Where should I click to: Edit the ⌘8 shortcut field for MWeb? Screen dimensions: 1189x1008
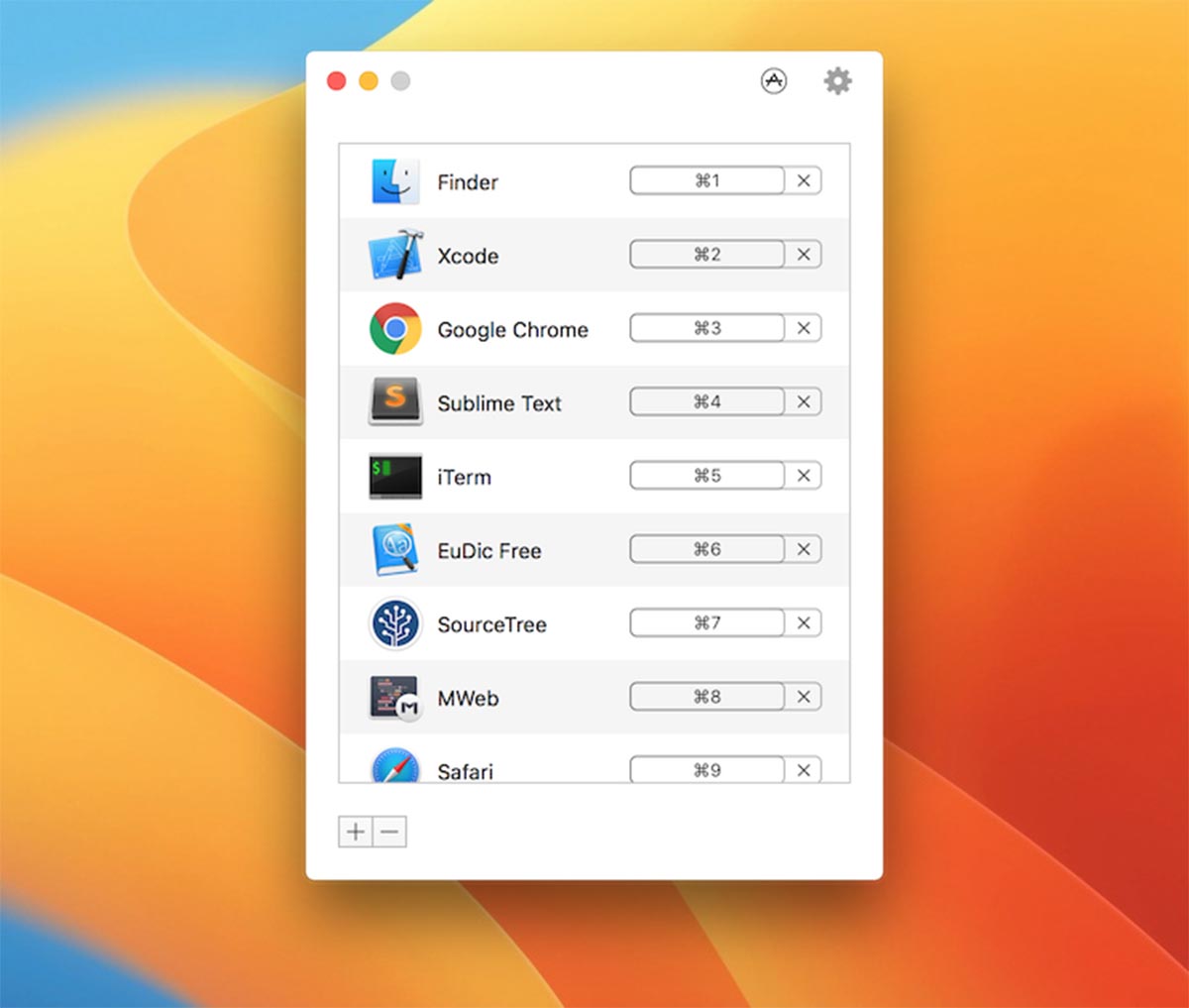[x=707, y=697]
